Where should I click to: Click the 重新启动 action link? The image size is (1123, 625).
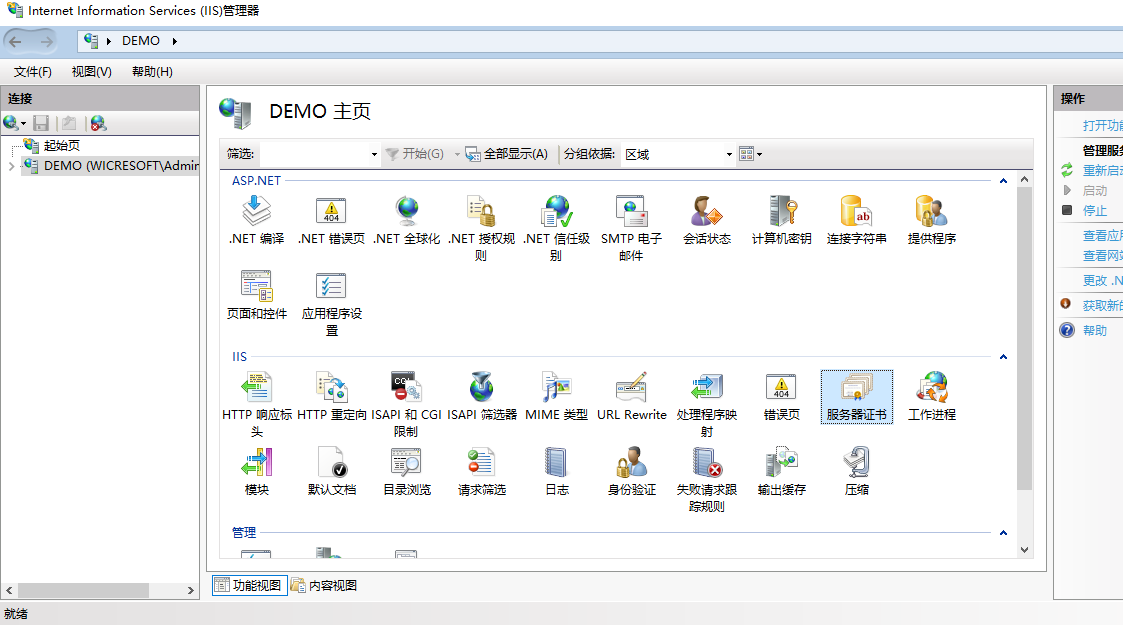coord(1102,170)
